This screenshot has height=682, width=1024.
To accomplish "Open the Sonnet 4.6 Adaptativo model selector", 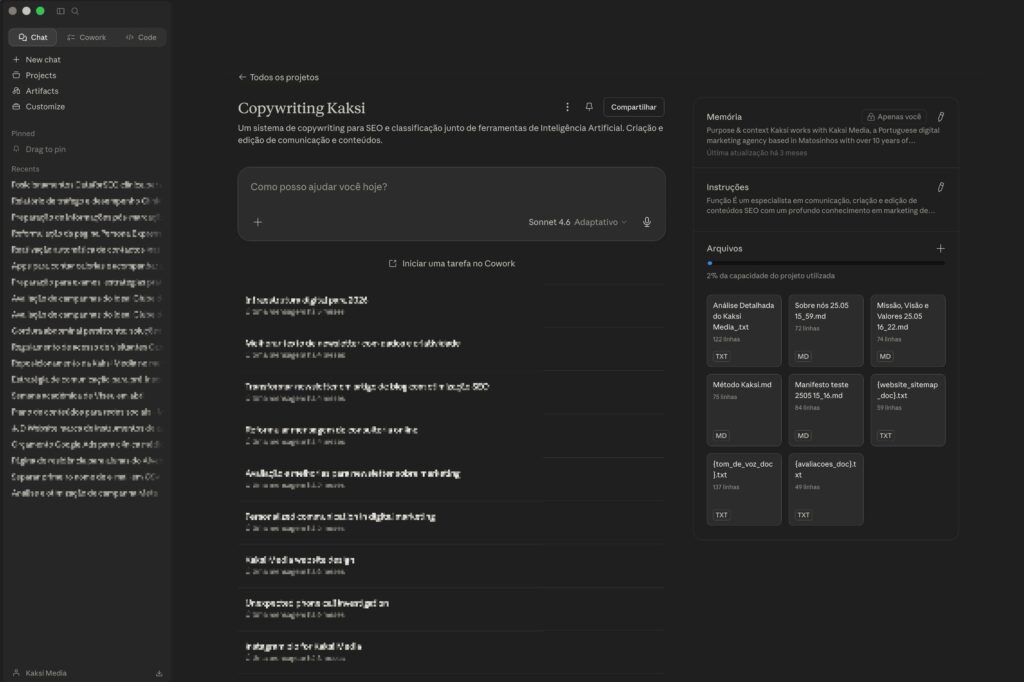I will tap(577, 222).
